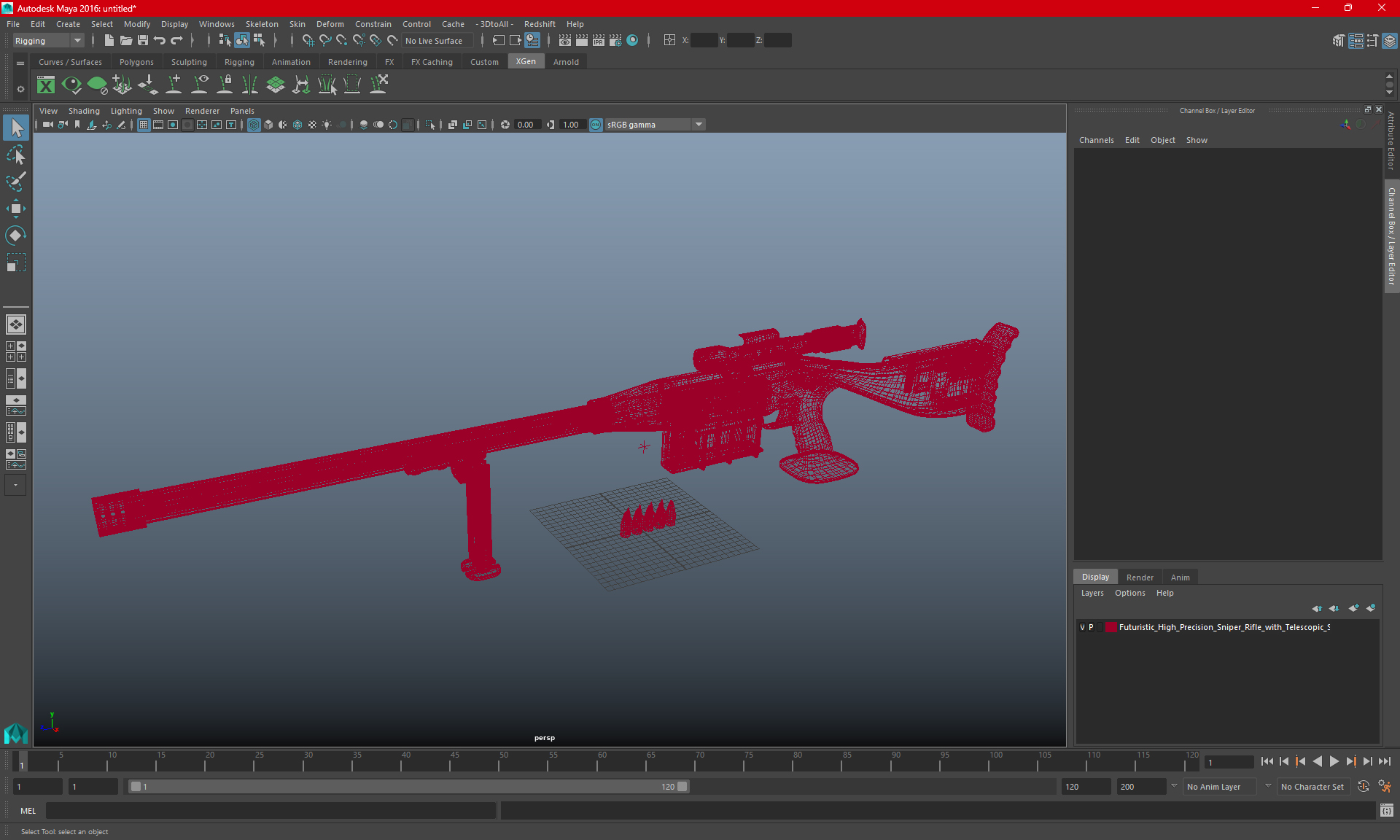
Task: Open the XGen window icon on shelf
Action: click(x=46, y=85)
